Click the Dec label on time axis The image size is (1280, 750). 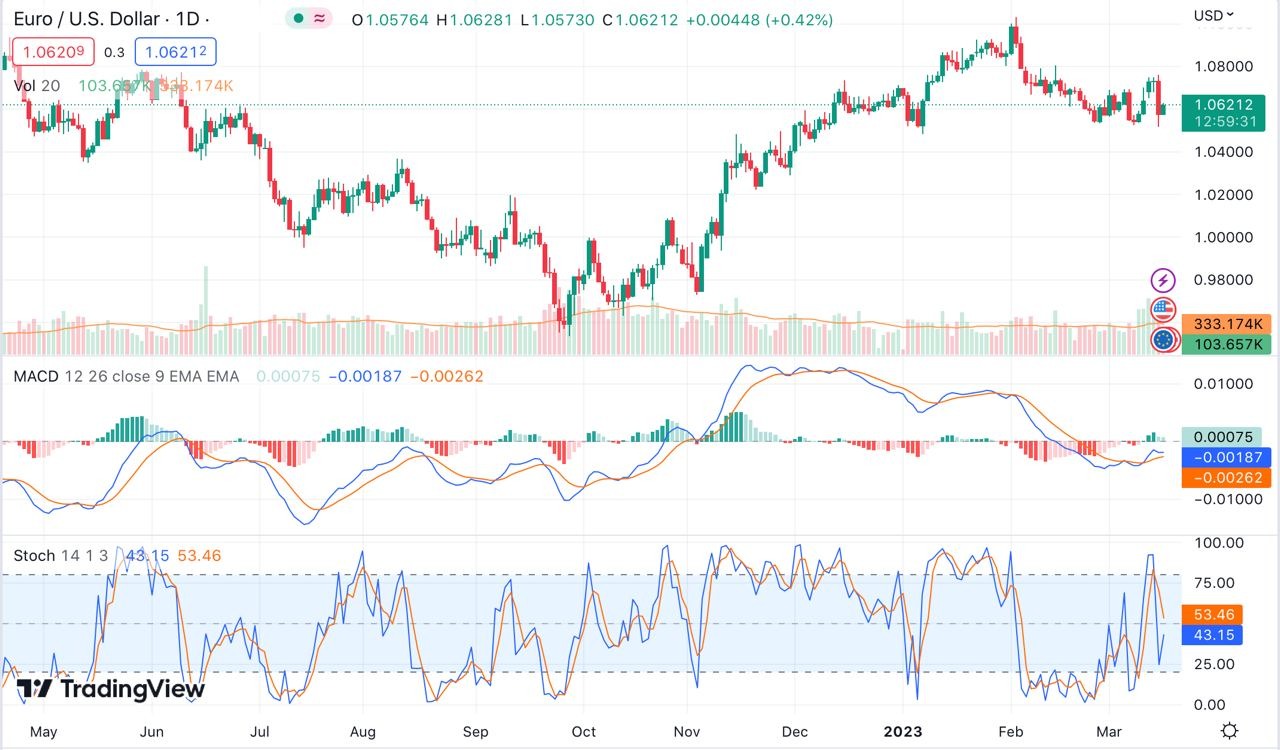(x=796, y=732)
